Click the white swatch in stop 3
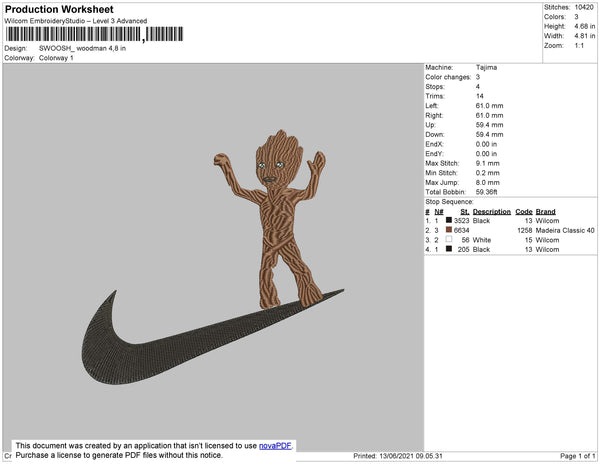This screenshot has width=600, height=464. coord(449,239)
